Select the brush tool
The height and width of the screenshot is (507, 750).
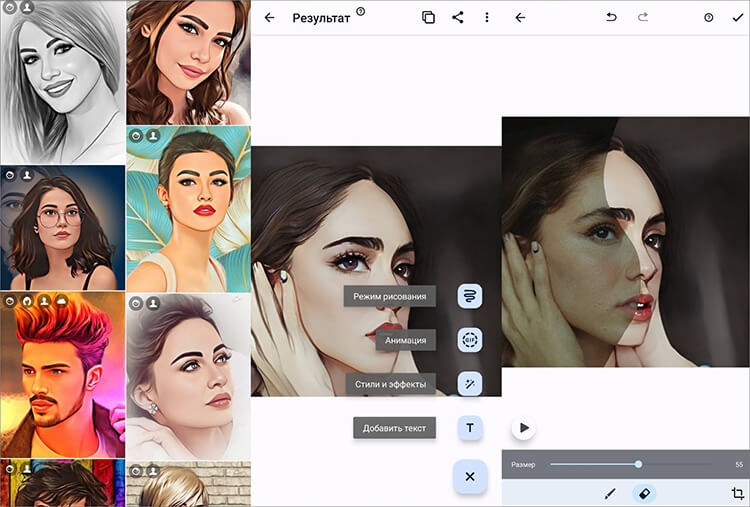tap(610, 493)
